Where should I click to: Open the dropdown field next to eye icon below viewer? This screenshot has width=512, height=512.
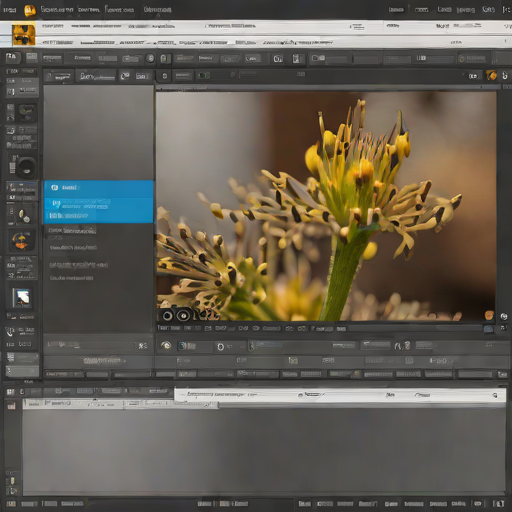195,346
